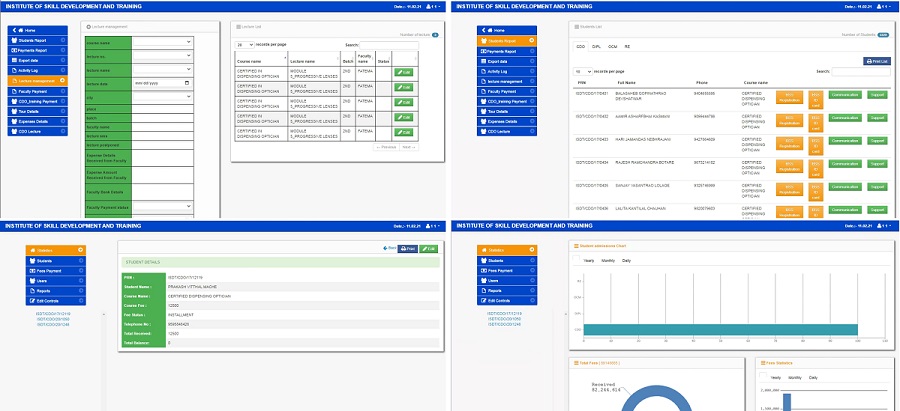
Task: Switch to the RE tab in Students List
Action: coord(627,46)
